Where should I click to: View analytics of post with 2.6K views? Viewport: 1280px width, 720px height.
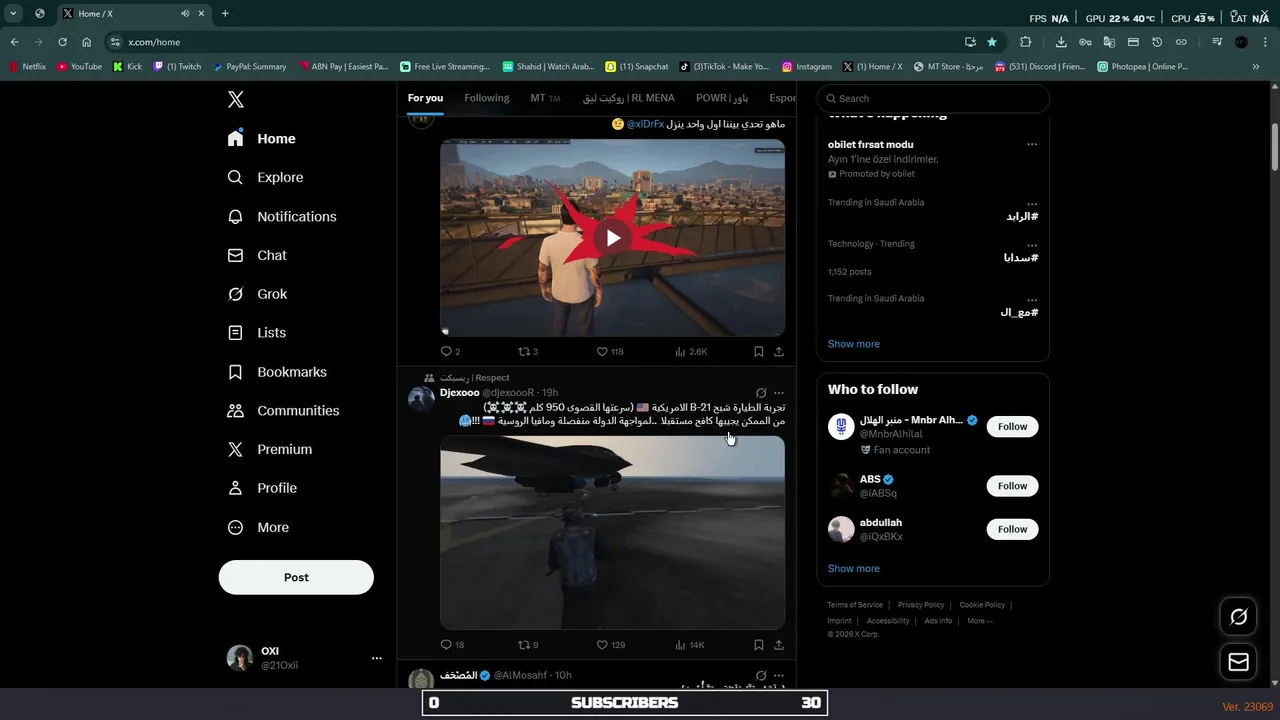(x=691, y=352)
